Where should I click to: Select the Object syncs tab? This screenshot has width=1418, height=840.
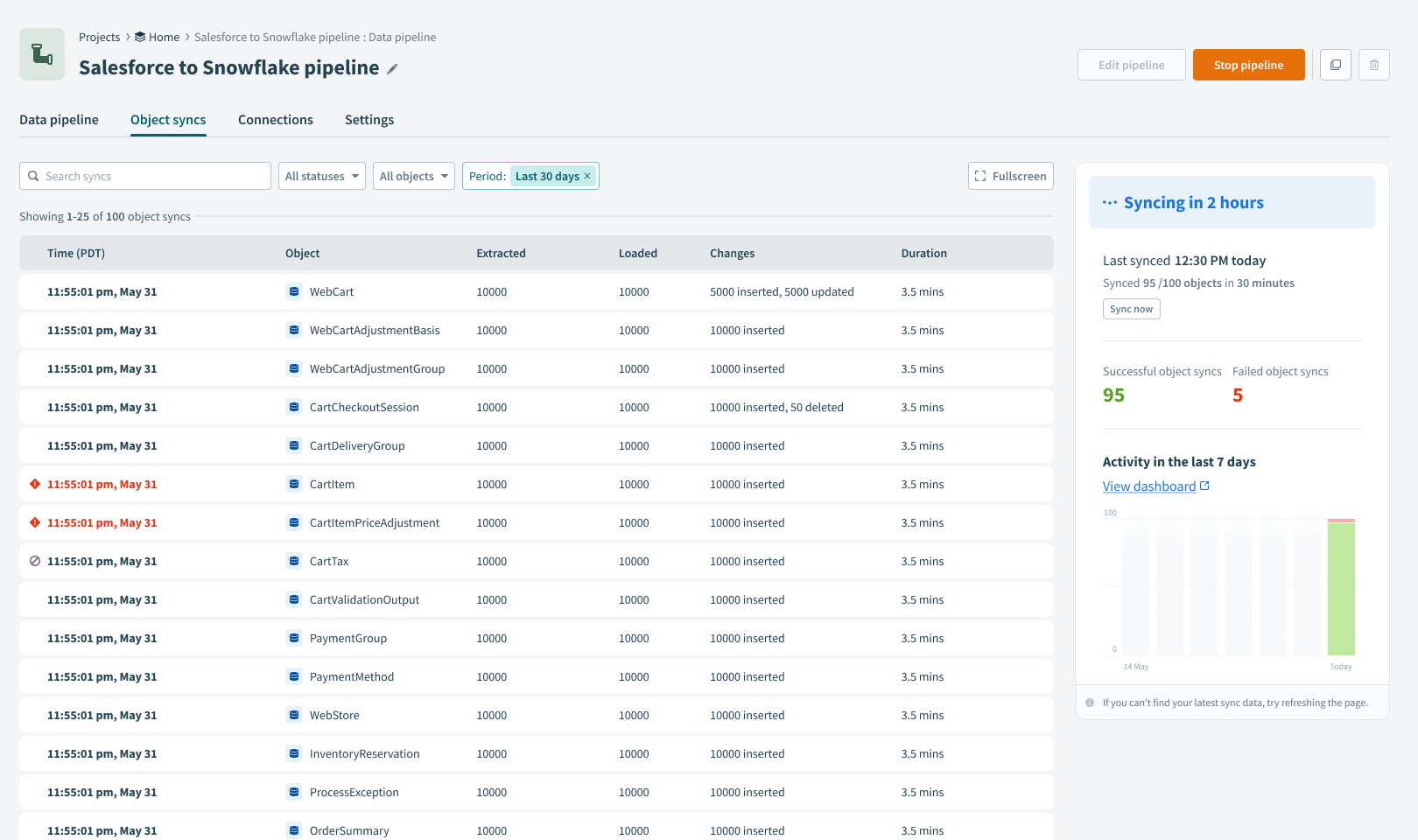tap(168, 120)
